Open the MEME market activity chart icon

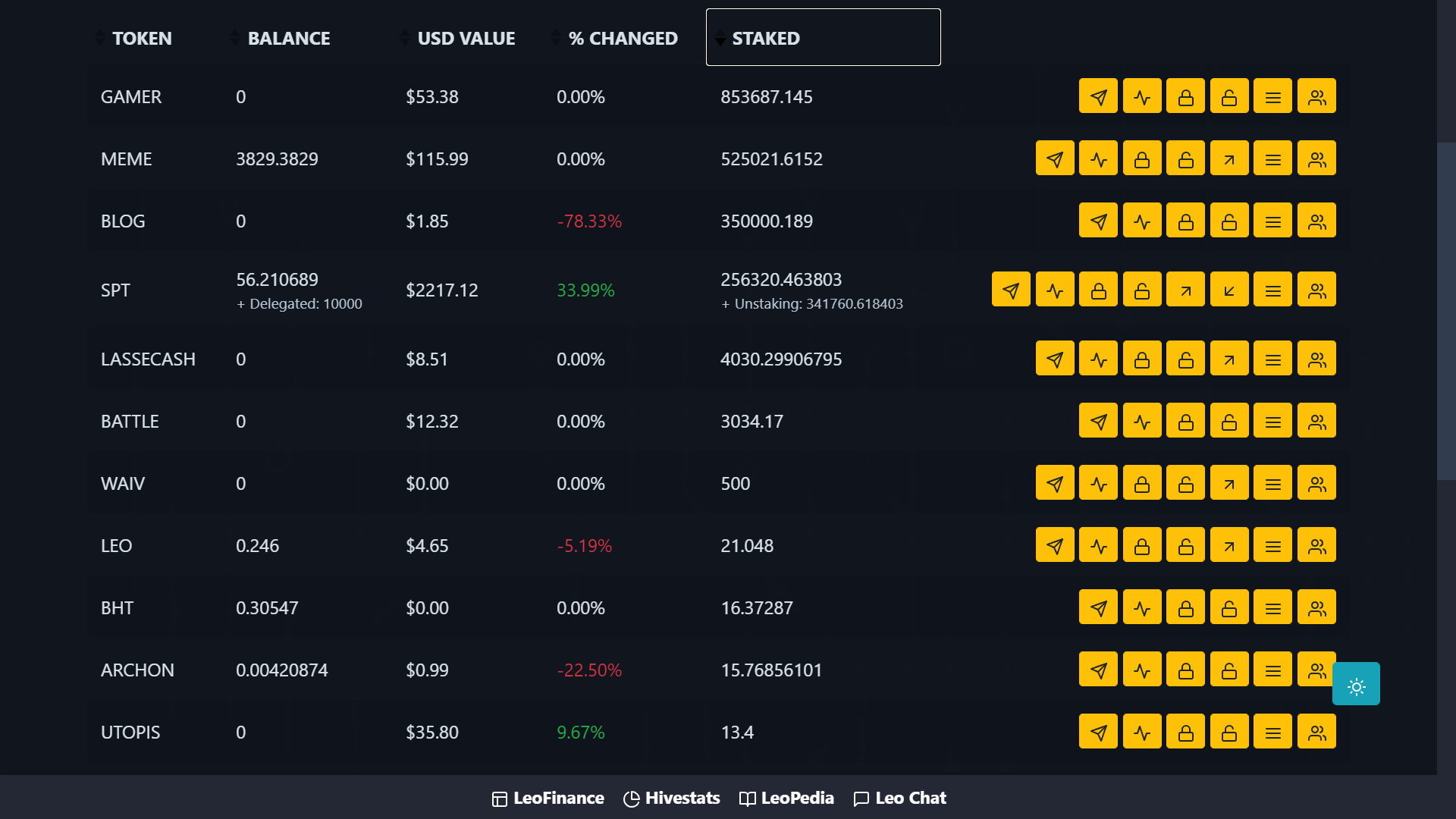(x=1098, y=158)
